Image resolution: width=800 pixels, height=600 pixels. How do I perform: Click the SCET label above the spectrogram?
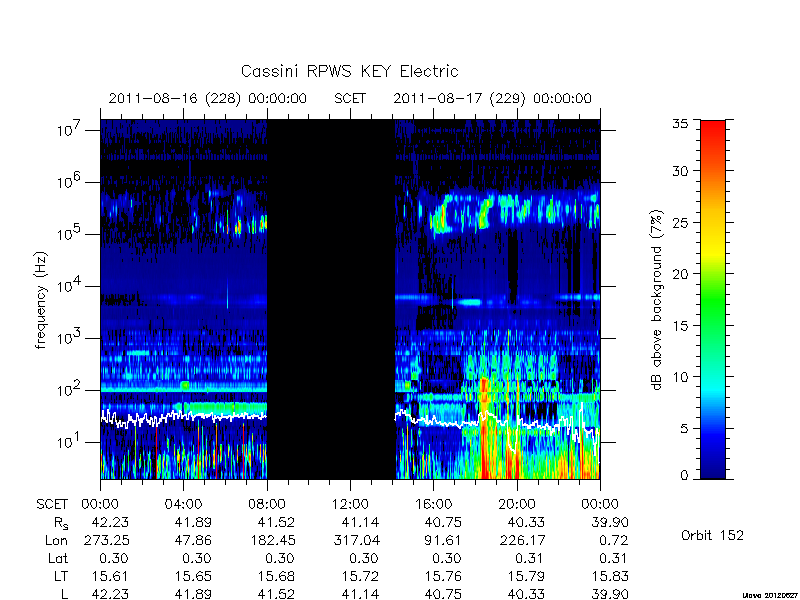point(350,98)
